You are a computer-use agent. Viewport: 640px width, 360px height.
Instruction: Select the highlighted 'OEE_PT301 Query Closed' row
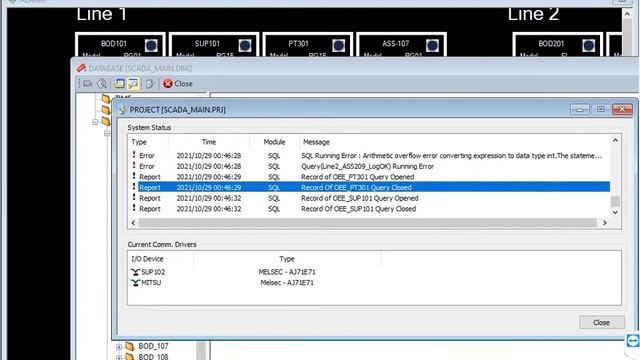point(369,187)
